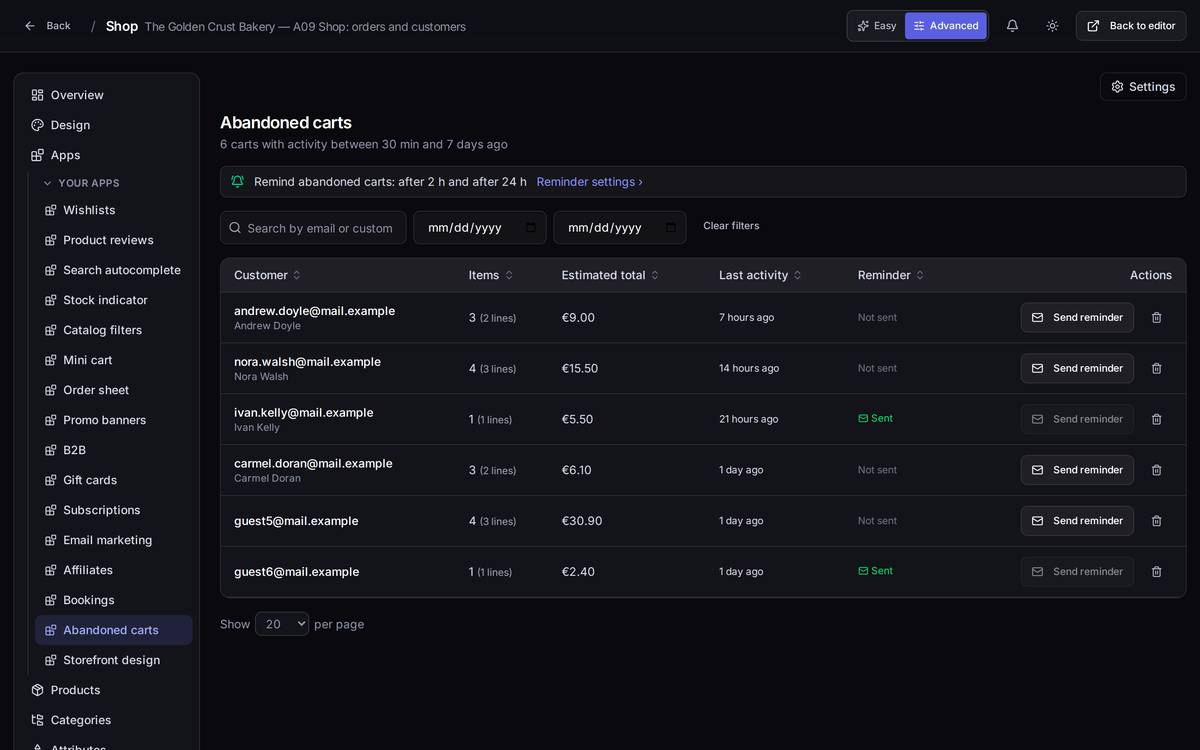Switch to Advanced mode
Viewport: 1200px width, 750px height.
[x=946, y=26]
